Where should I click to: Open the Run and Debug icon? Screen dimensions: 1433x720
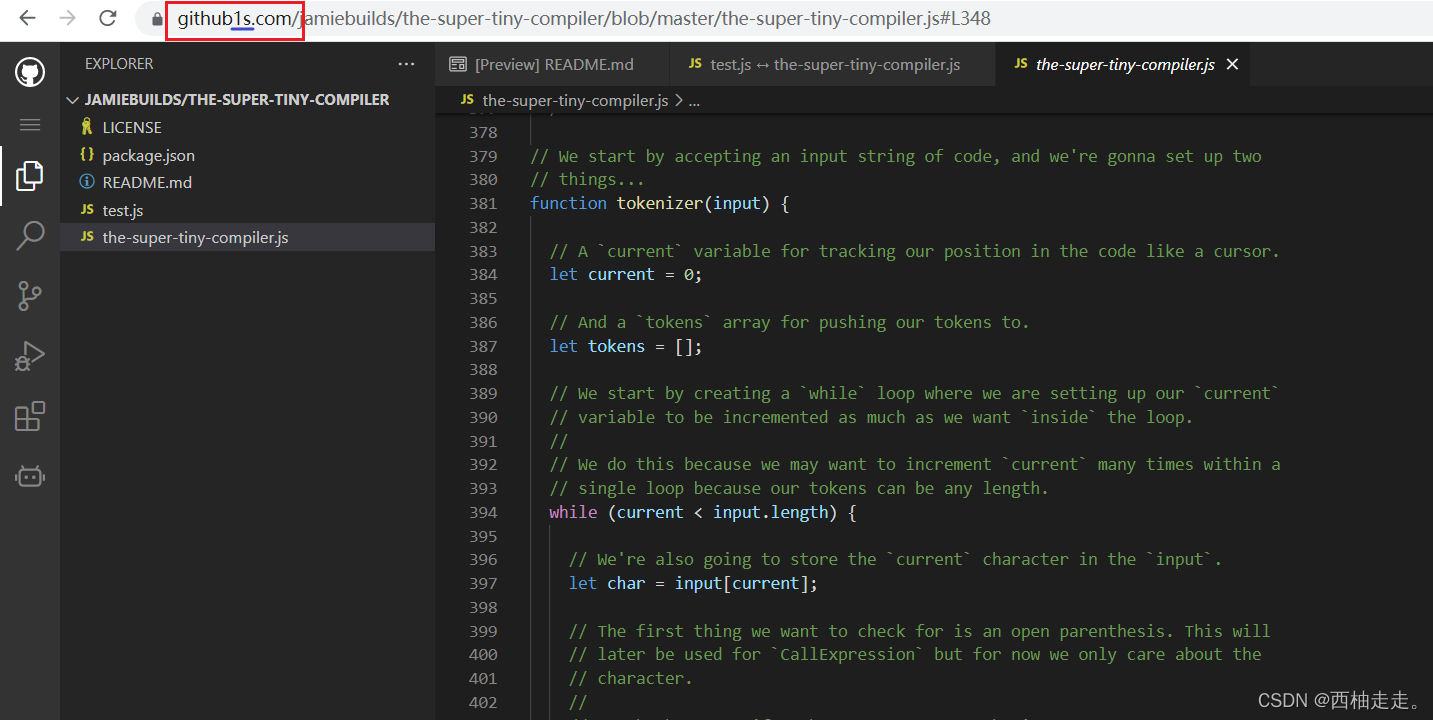point(30,356)
